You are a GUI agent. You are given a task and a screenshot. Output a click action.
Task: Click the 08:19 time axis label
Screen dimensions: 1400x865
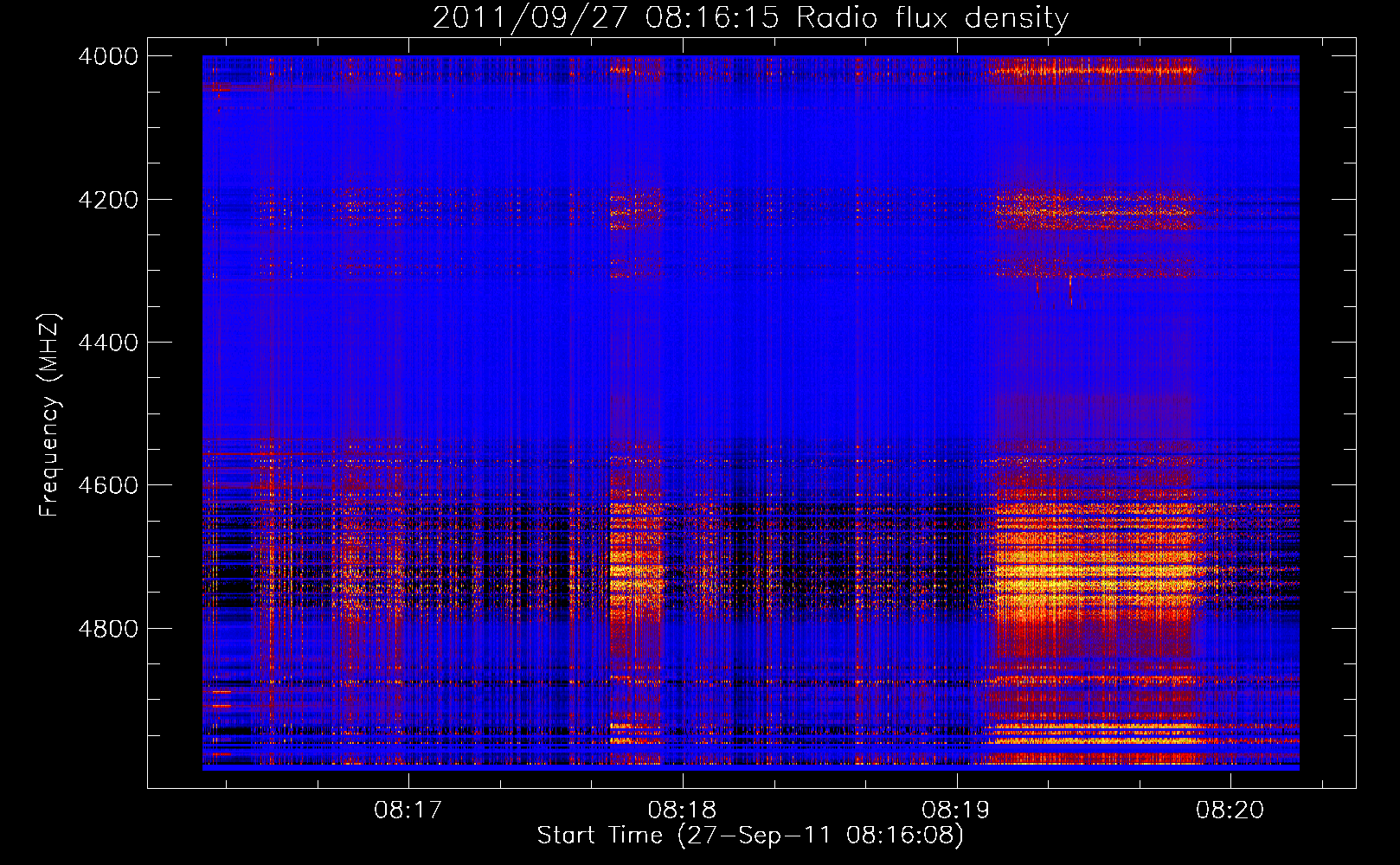[x=956, y=811]
